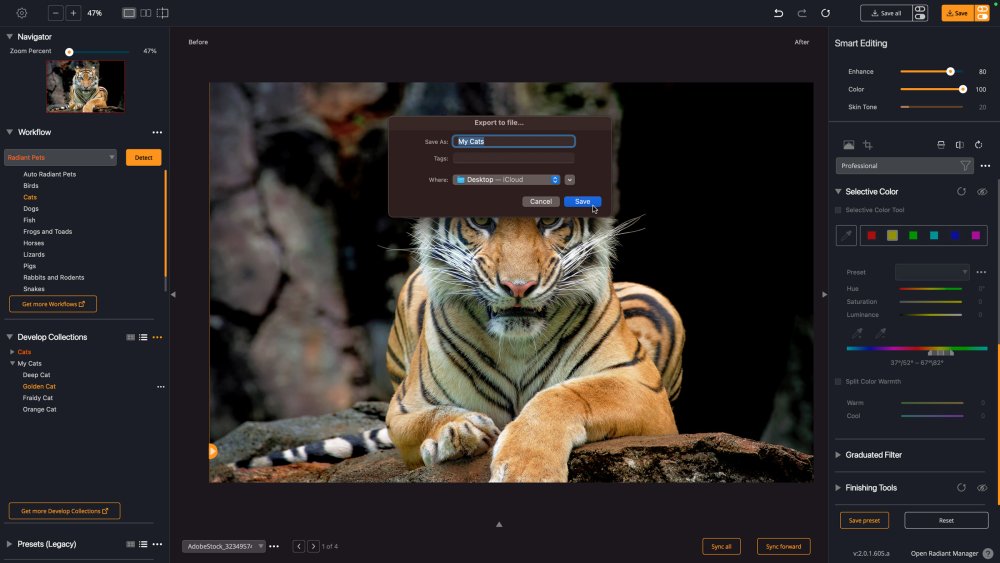
Task: Click the orange Detect button
Action: [x=143, y=157]
